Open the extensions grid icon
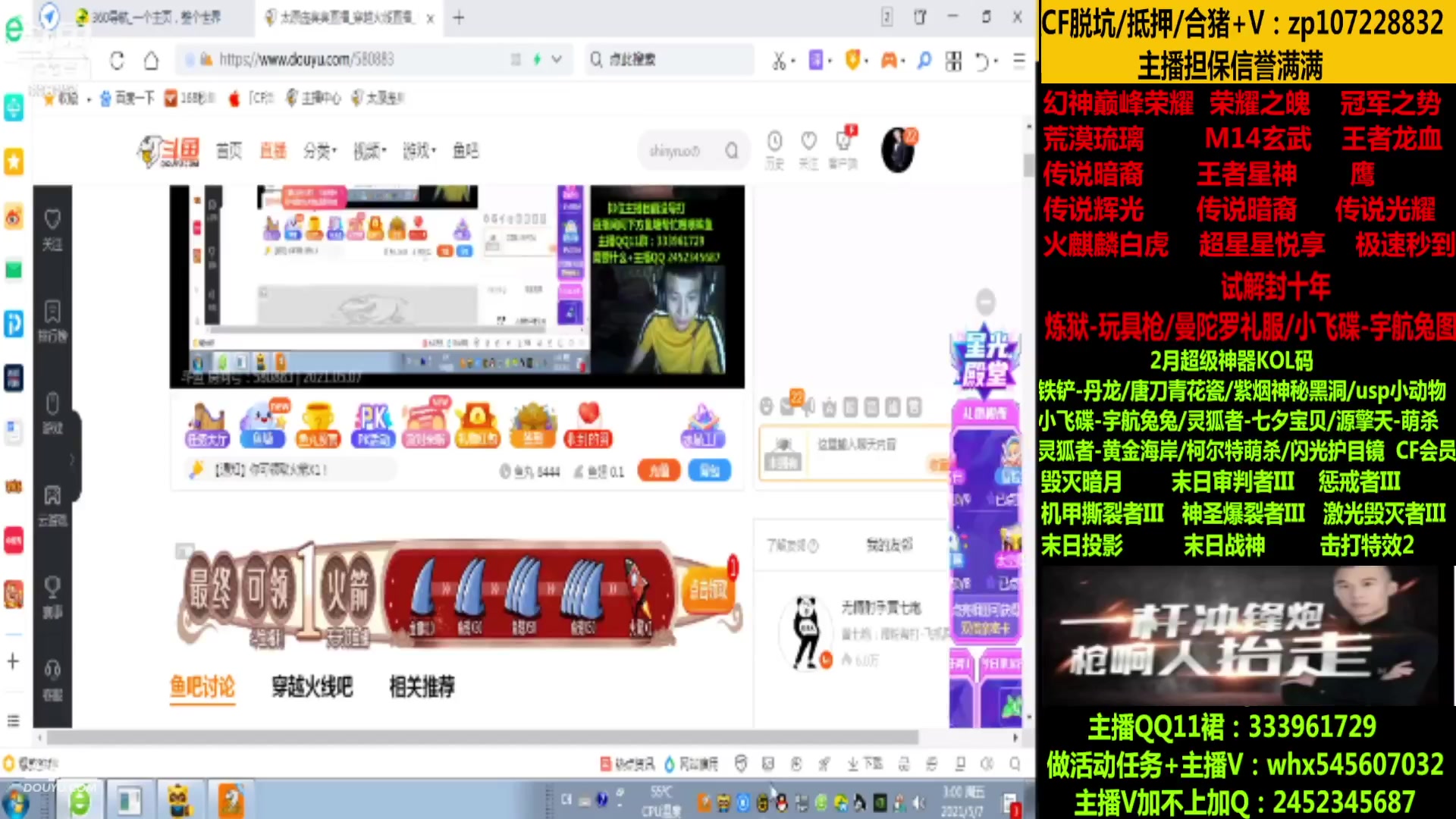Screen dimensions: 1456x819 click(953, 61)
